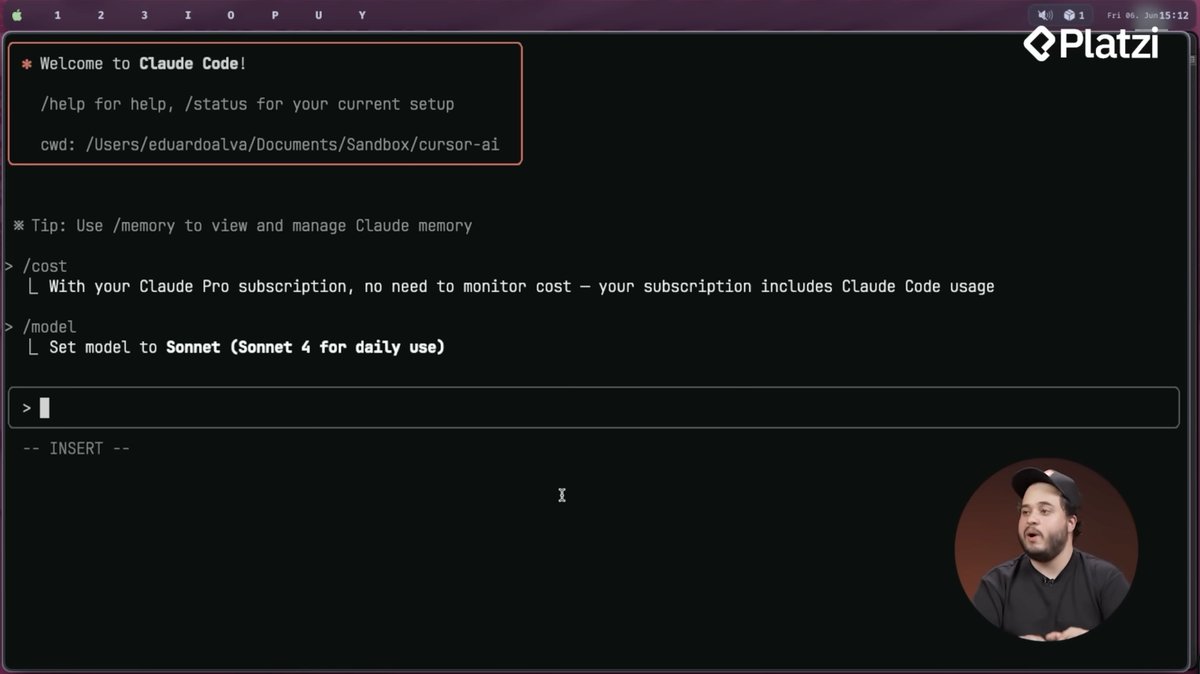The height and width of the screenshot is (674, 1200).
Task: Click the presenter webcam circle
Action: (x=1046, y=549)
